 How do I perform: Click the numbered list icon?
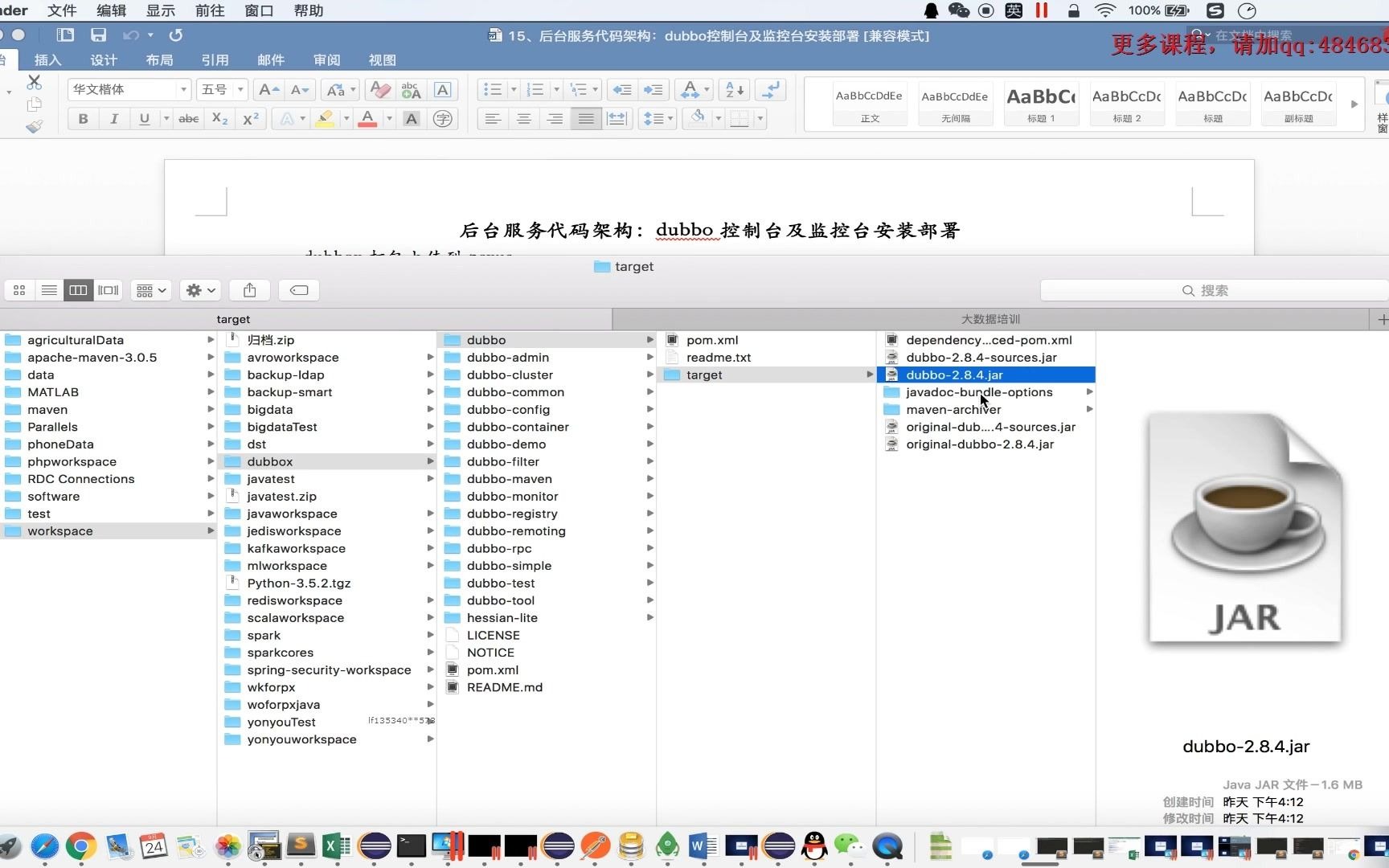coord(535,90)
